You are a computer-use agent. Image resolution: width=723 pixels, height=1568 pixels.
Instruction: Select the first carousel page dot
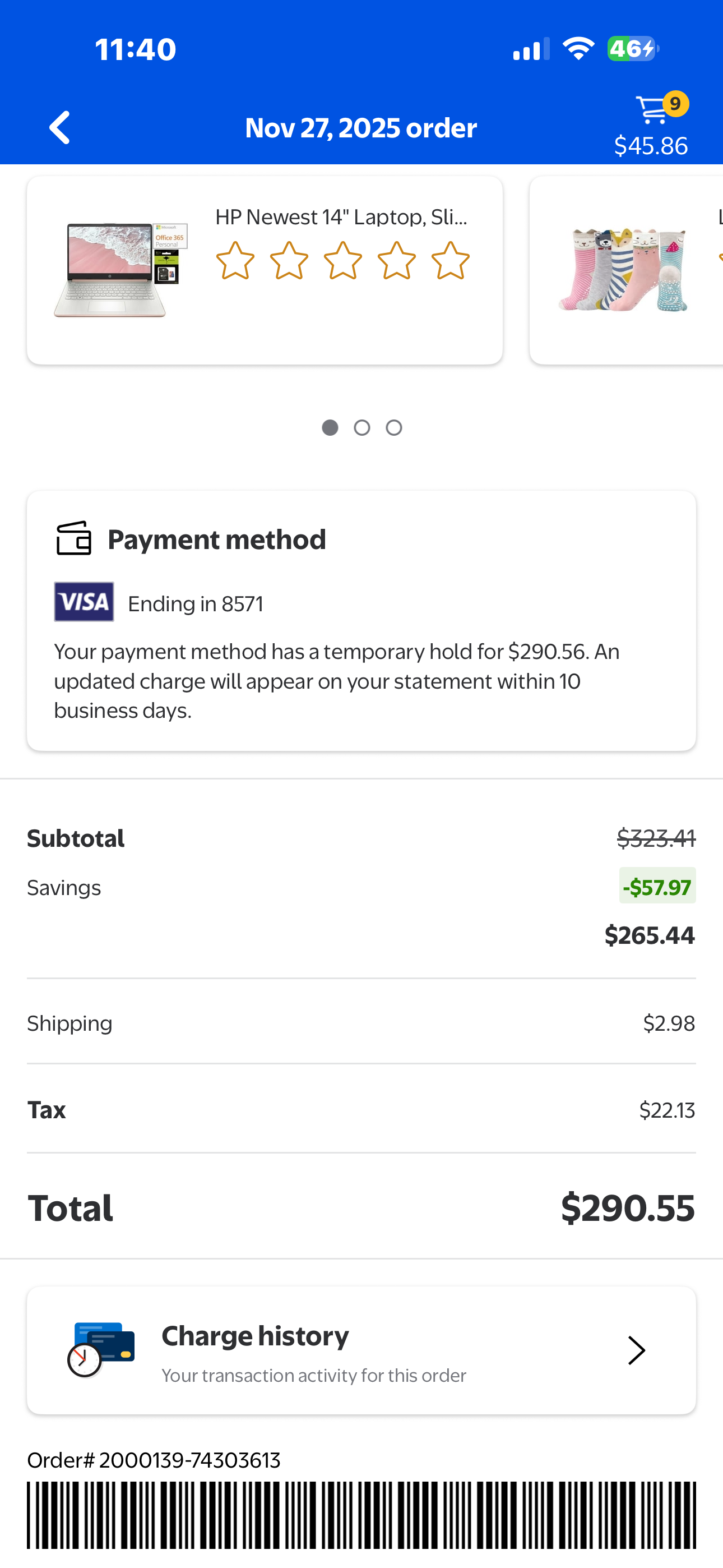(330, 428)
